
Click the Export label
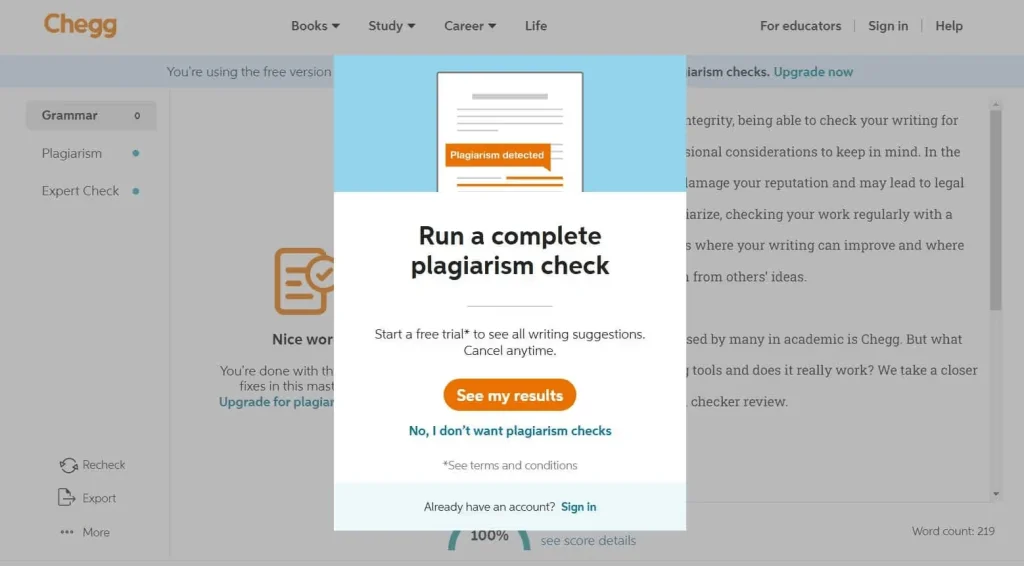(99, 498)
